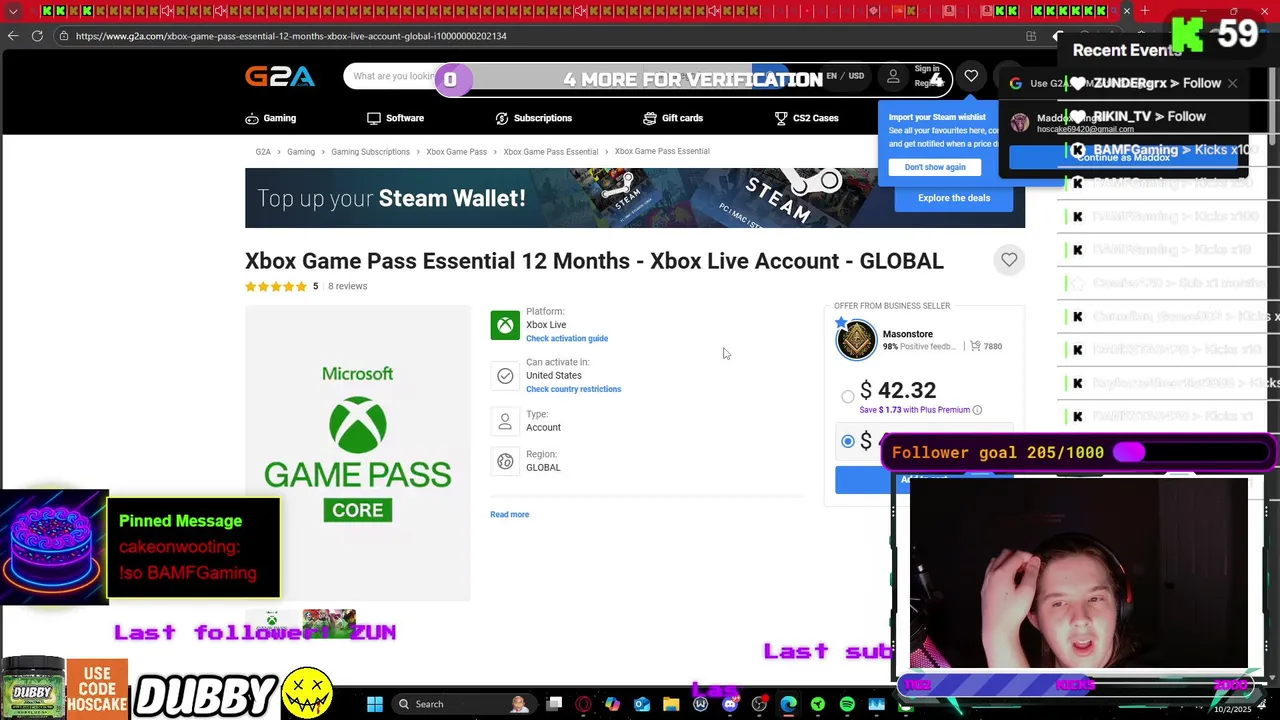Select the second selected price radio option
The width and height of the screenshot is (1280, 720).
pos(848,441)
